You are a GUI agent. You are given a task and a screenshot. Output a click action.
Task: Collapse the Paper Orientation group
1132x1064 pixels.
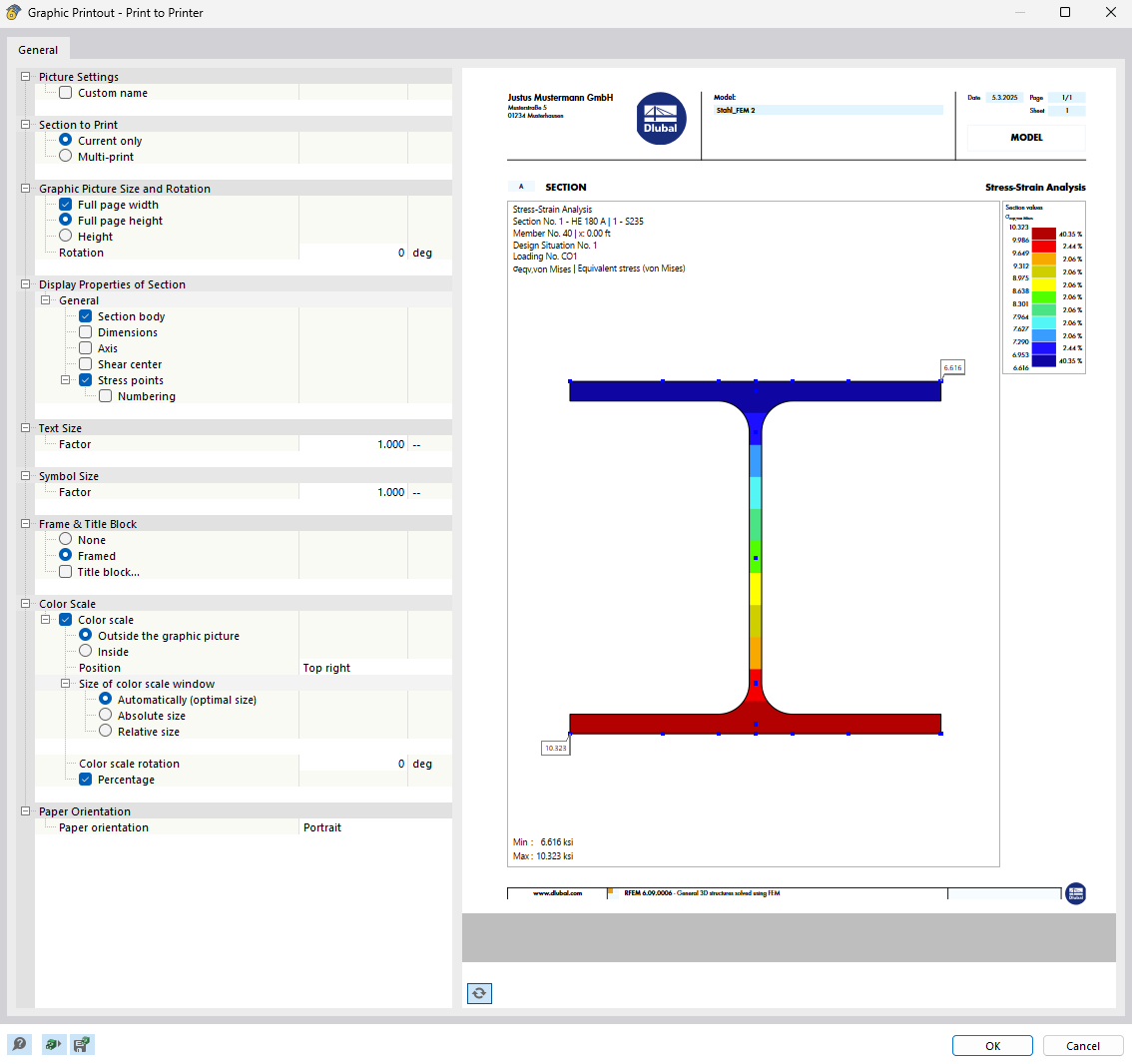[25, 811]
